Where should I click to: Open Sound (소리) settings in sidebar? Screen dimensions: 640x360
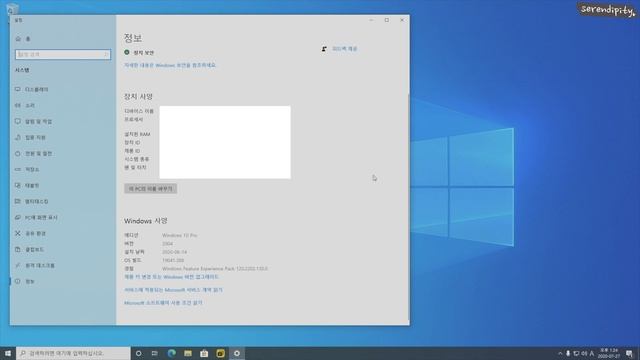pos(25,105)
